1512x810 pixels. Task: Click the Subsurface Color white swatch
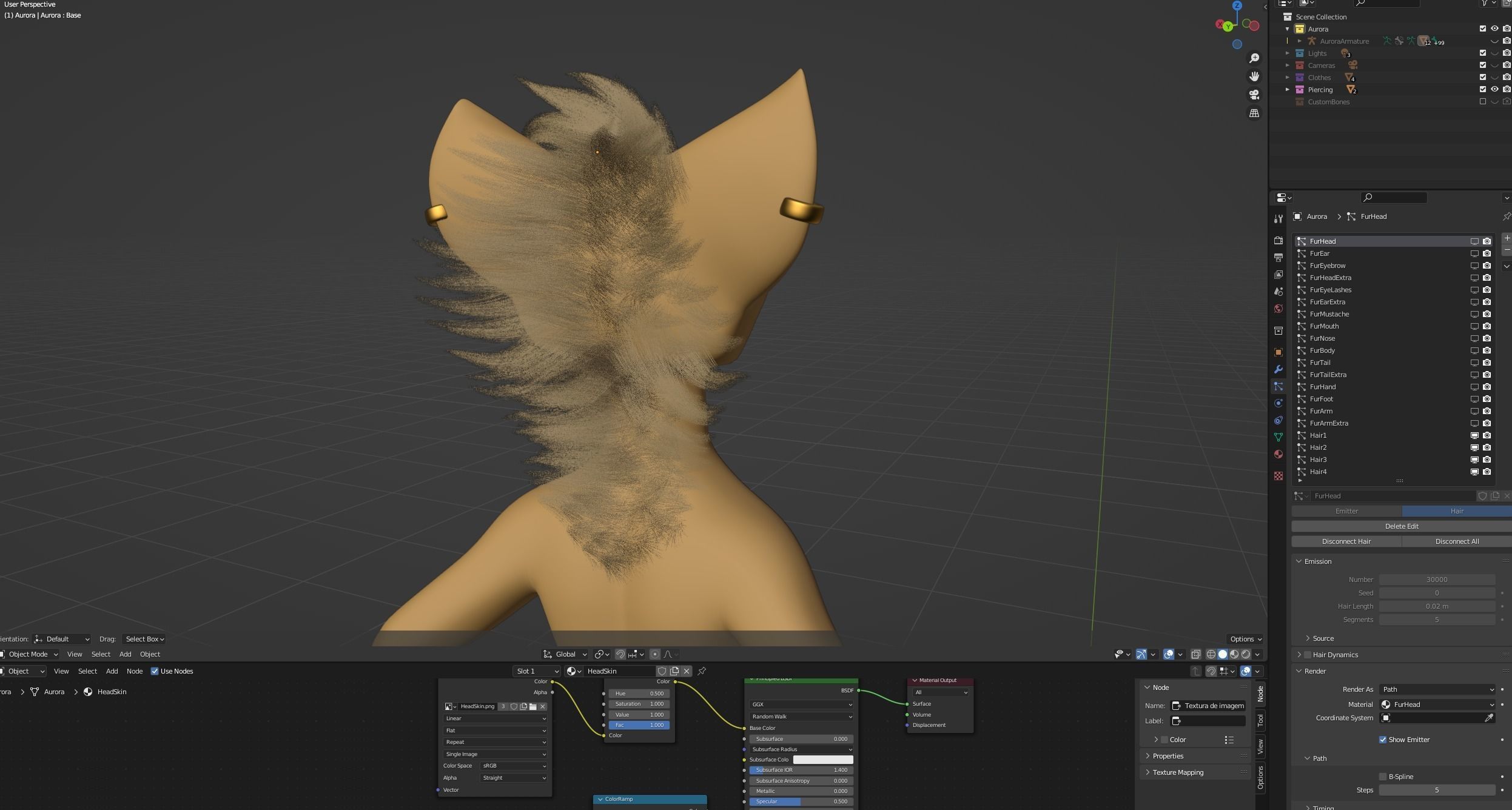click(823, 760)
